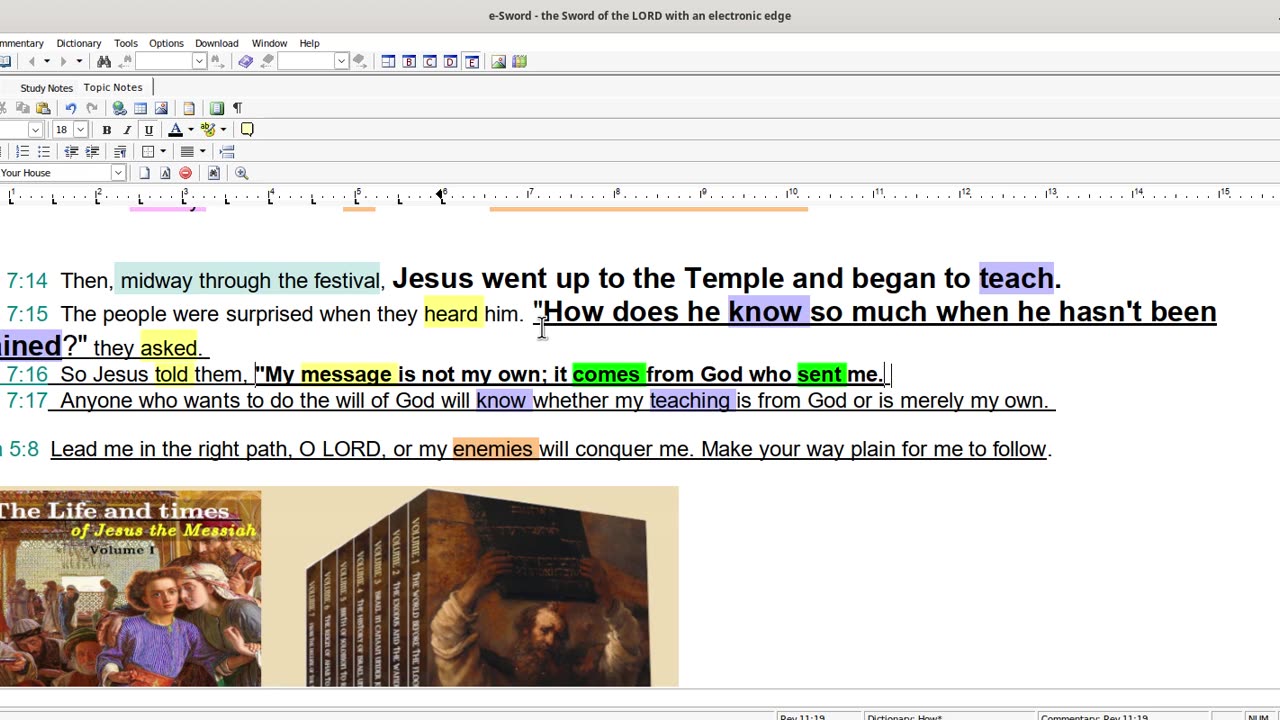Image resolution: width=1280 pixels, height=720 pixels.
Task: Open the graphics viewer picture icon
Action: [x=499, y=62]
